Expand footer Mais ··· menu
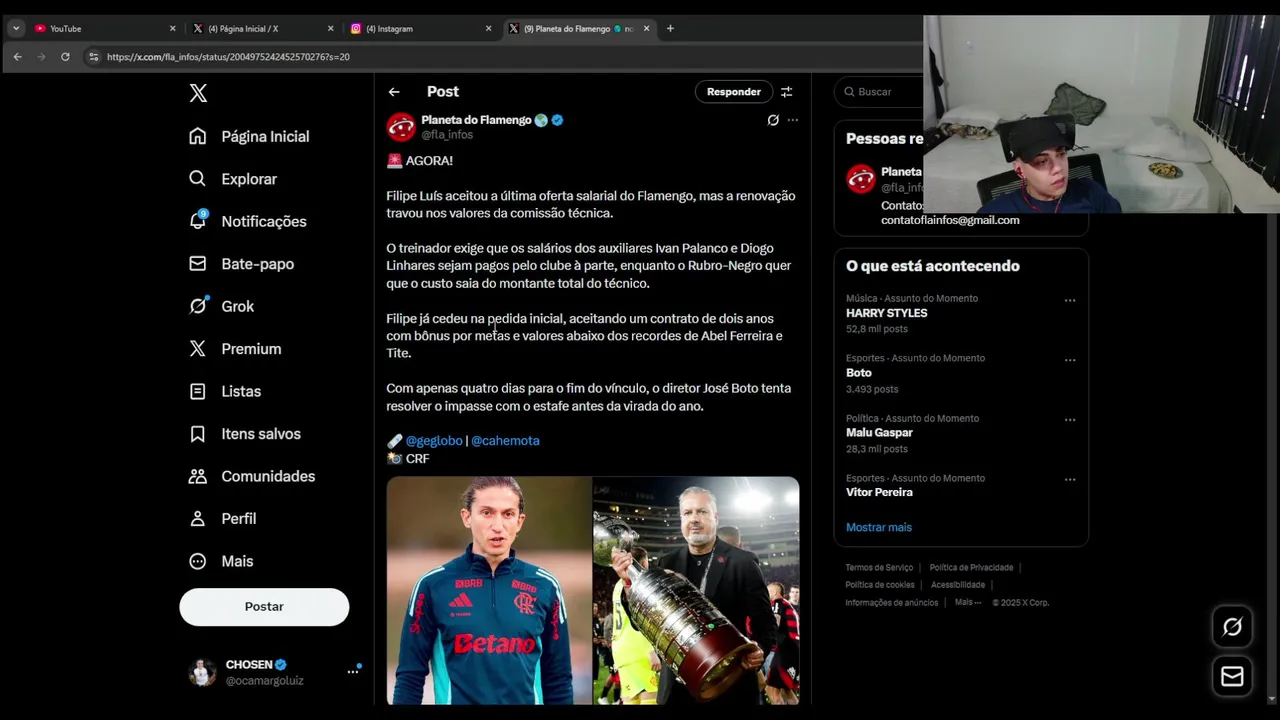Image resolution: width=1280 pixels, height=720 pixels. (x=968, y=602)
